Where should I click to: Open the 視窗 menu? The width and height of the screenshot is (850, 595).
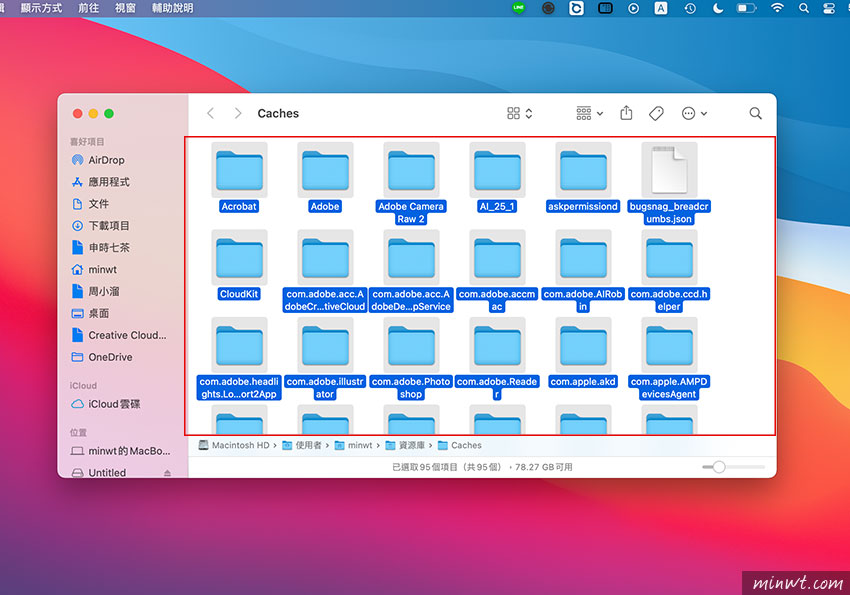click(125, 8)
